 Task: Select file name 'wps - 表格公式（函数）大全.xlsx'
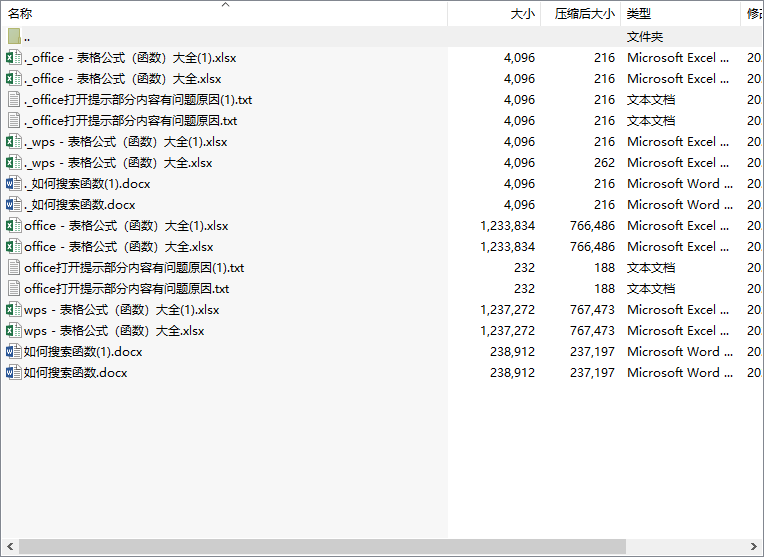coord(114,330)
